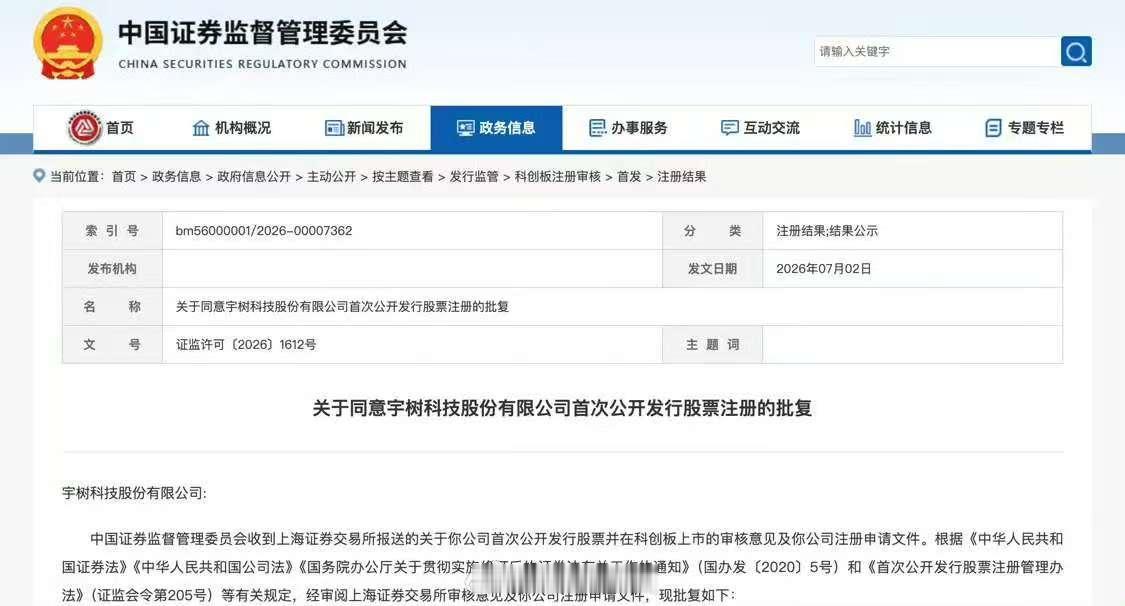Open the 机构概况 nav tab
Image resolution: width=1125 pixels, height=606 pixels.
coord(232,128)
